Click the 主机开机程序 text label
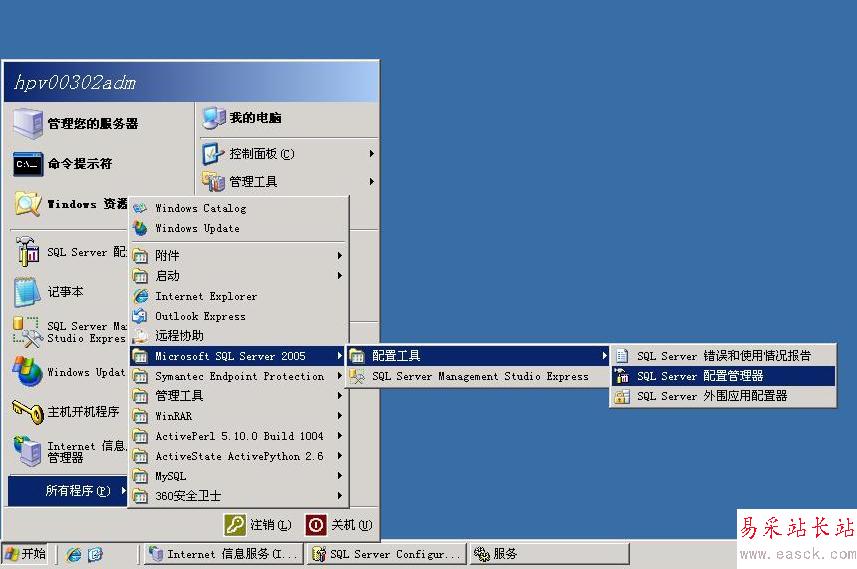Screen dimensions: 857x569 point(83,412)
